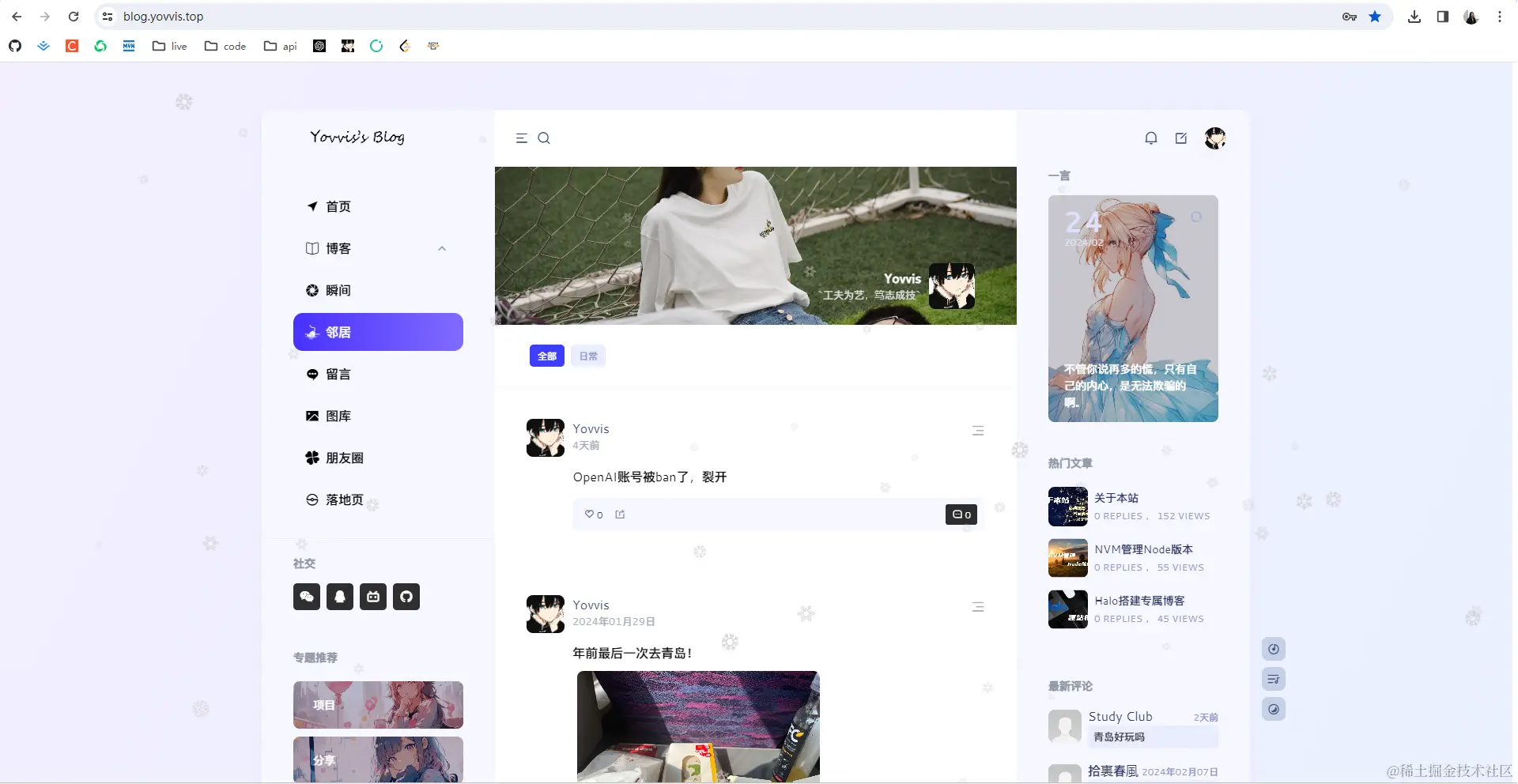Open Study Club's comment 青岛好玩吗
Image resolution: width=1518 pixels, height=784 pixels.
(x=1154, y=737)
